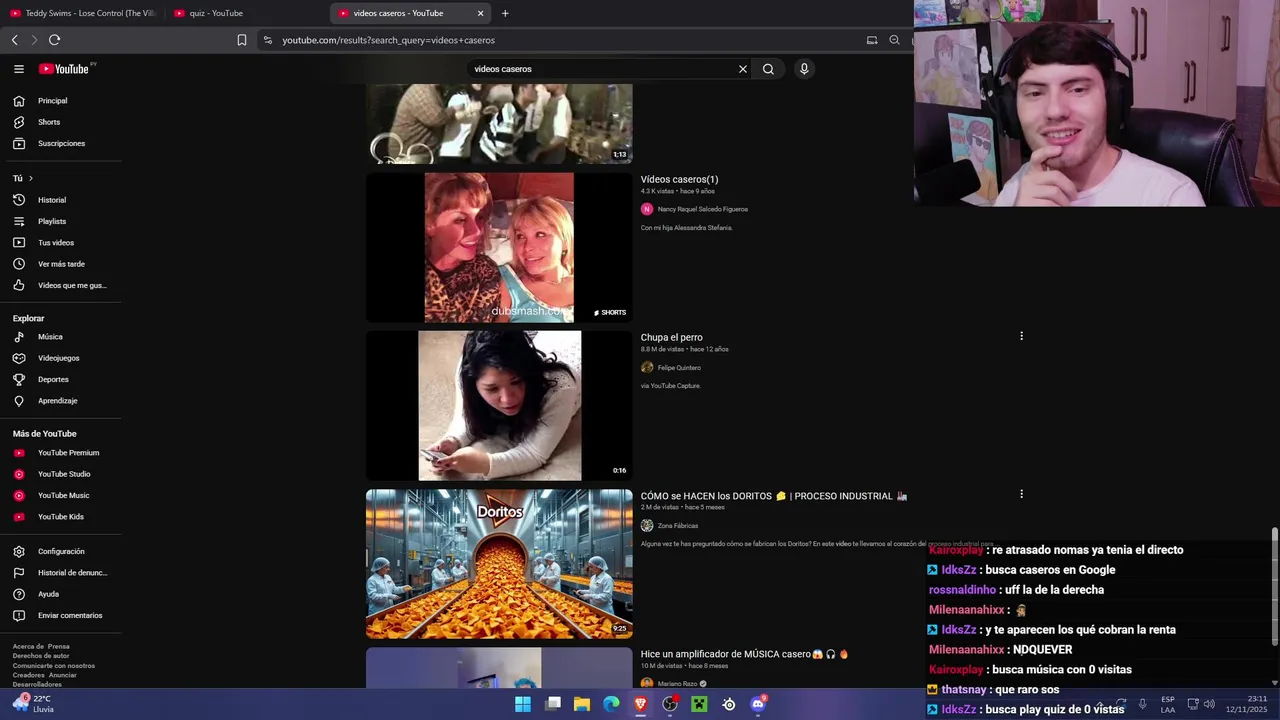Visit Zona Fábricas channel
This screenshot has width=1280, height=720.
678,526
